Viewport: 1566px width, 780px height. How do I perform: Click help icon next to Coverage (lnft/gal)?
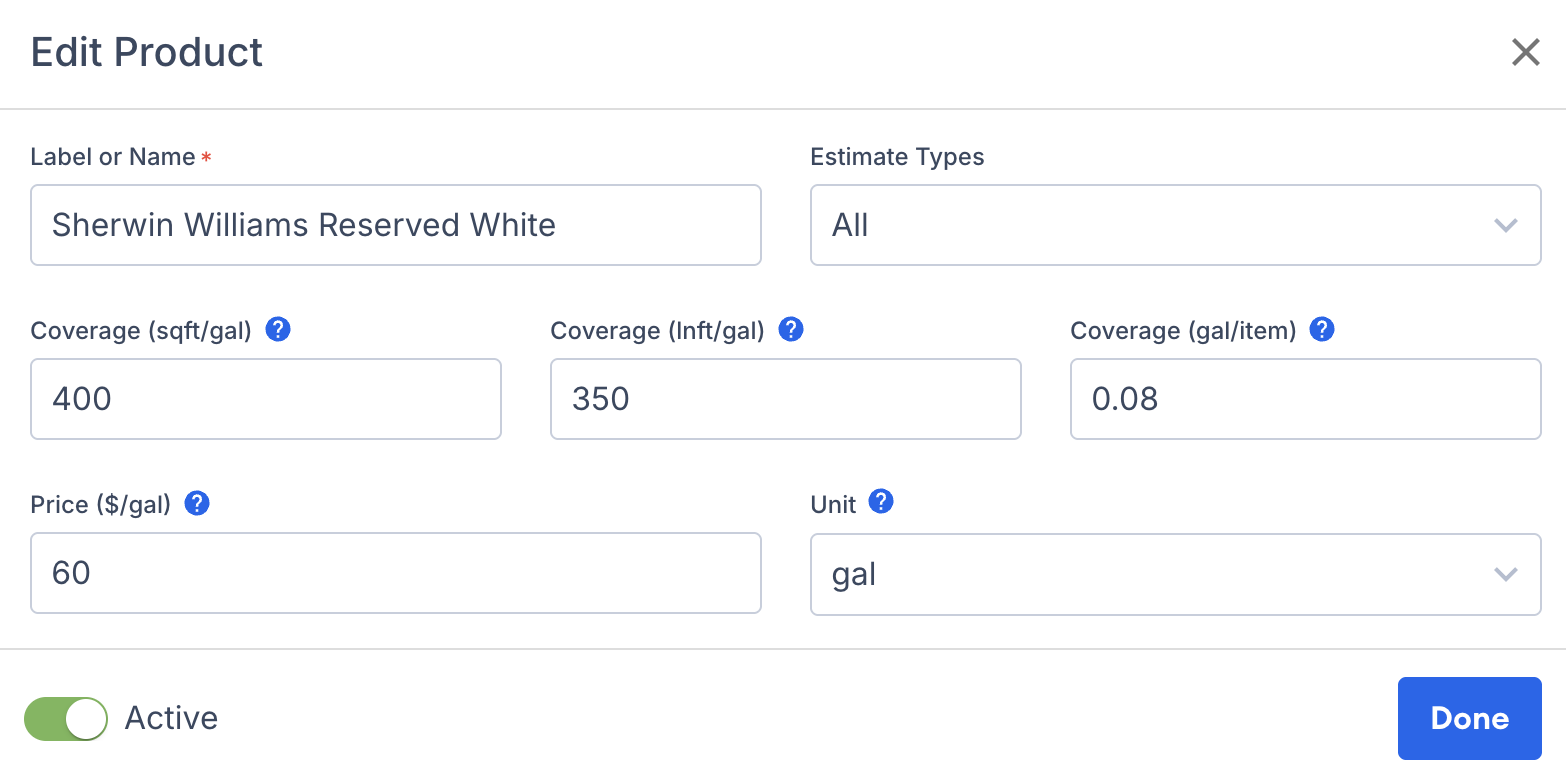click(x=791, y=329)
